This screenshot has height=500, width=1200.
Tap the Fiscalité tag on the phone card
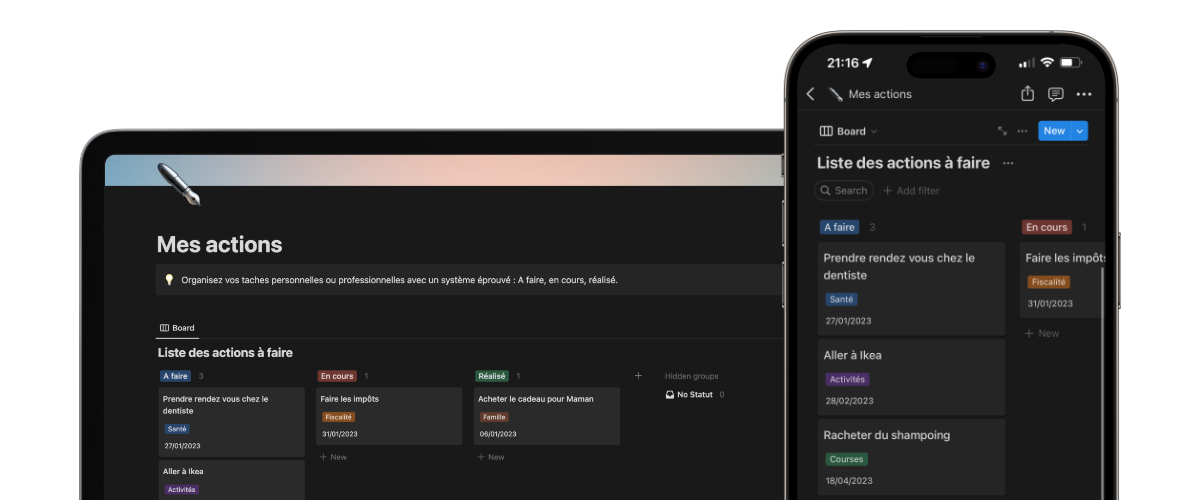click(x=1049, y=282)
